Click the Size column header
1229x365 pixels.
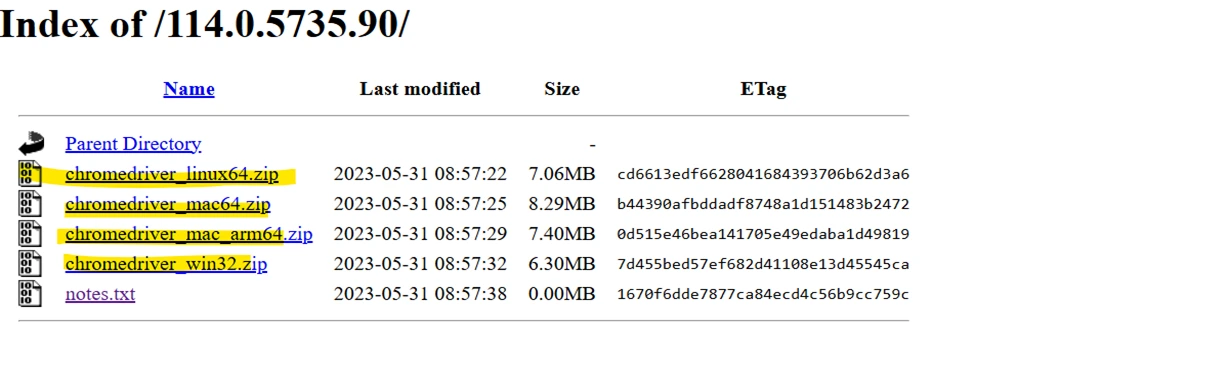(562, 89)
